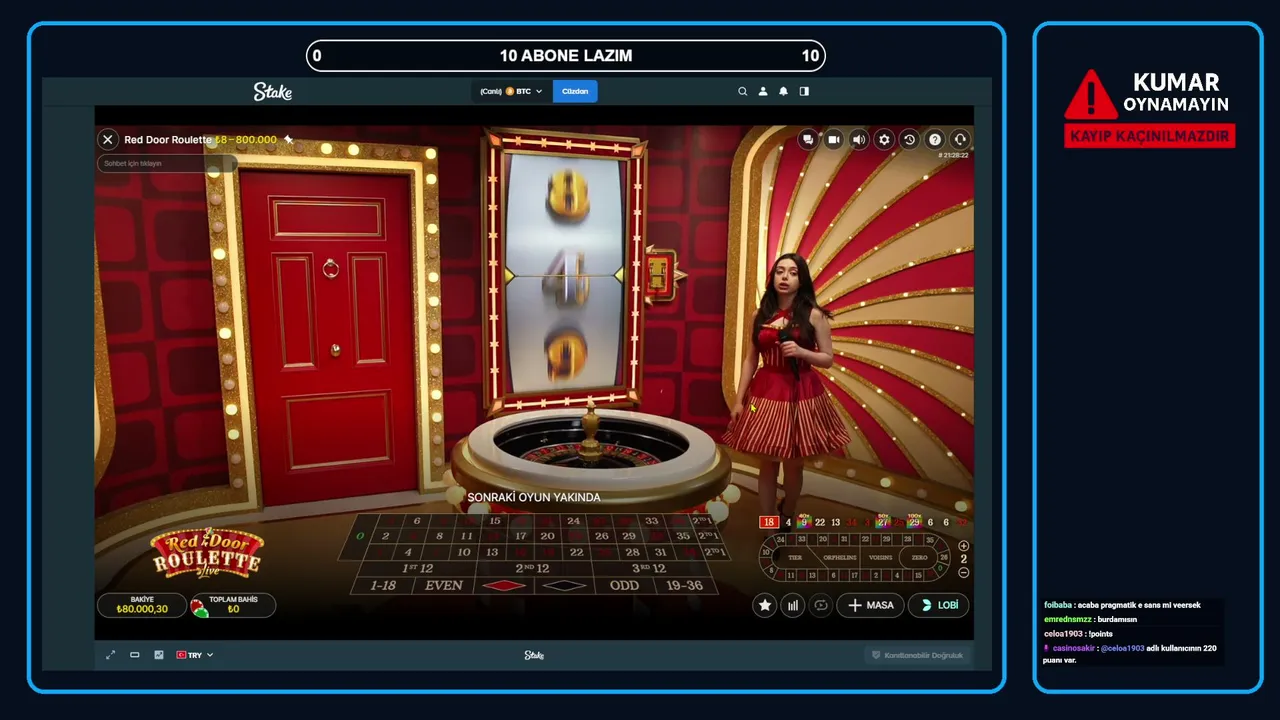Click the 100x result 29

[914, 522]
